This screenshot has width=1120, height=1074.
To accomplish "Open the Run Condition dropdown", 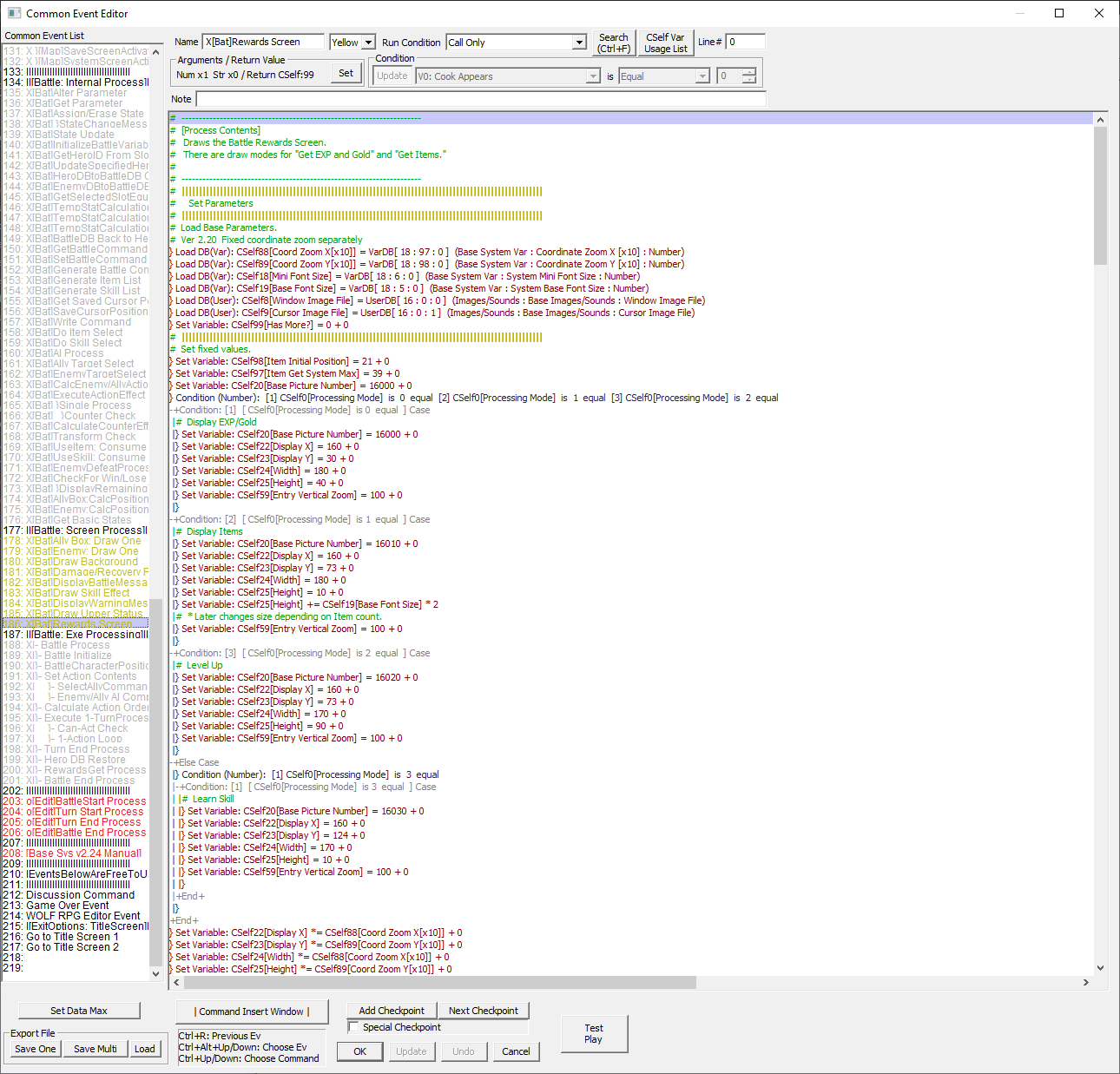I will 580,43.
